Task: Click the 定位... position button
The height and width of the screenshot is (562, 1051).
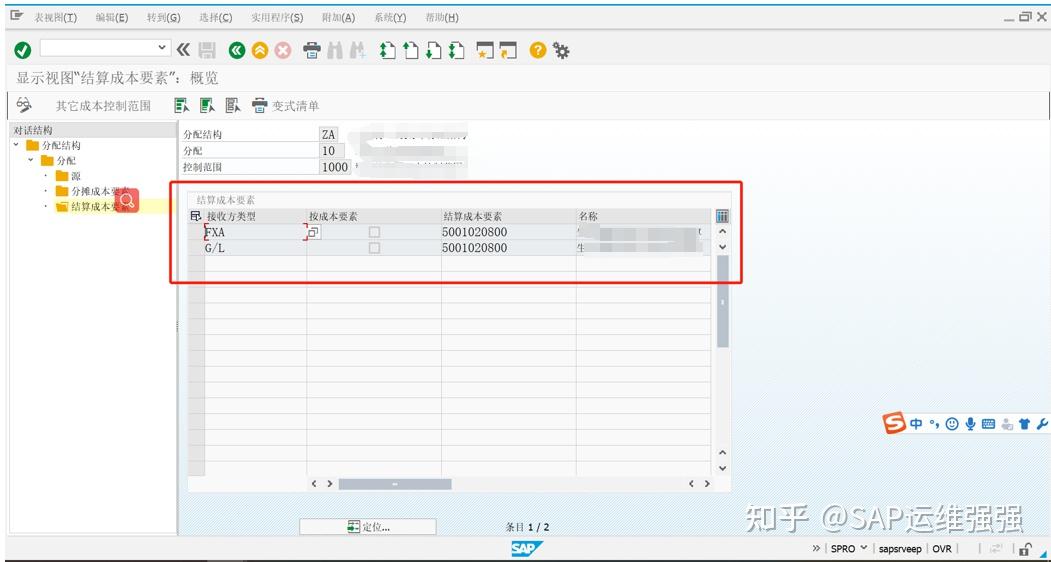Action: (368, 527)
